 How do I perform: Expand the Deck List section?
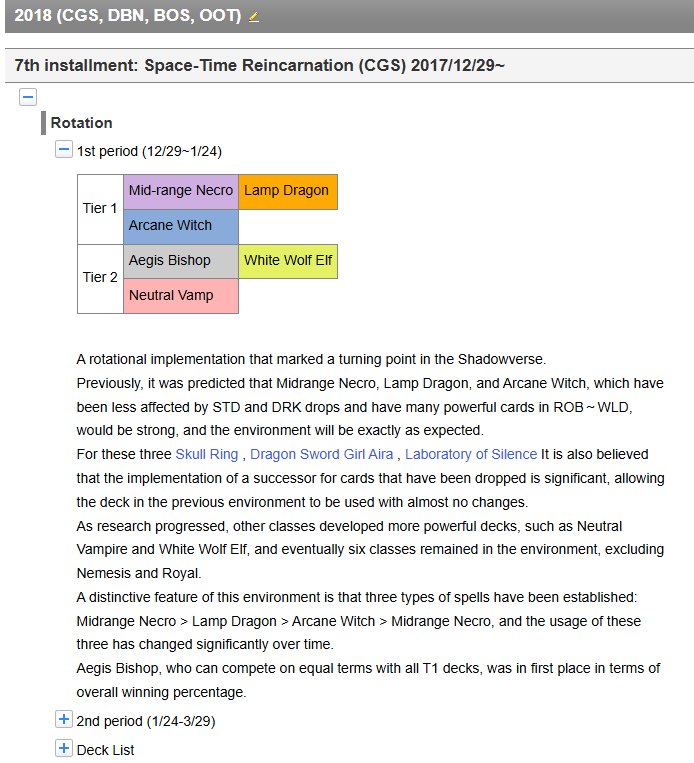(x=64, y=748)
